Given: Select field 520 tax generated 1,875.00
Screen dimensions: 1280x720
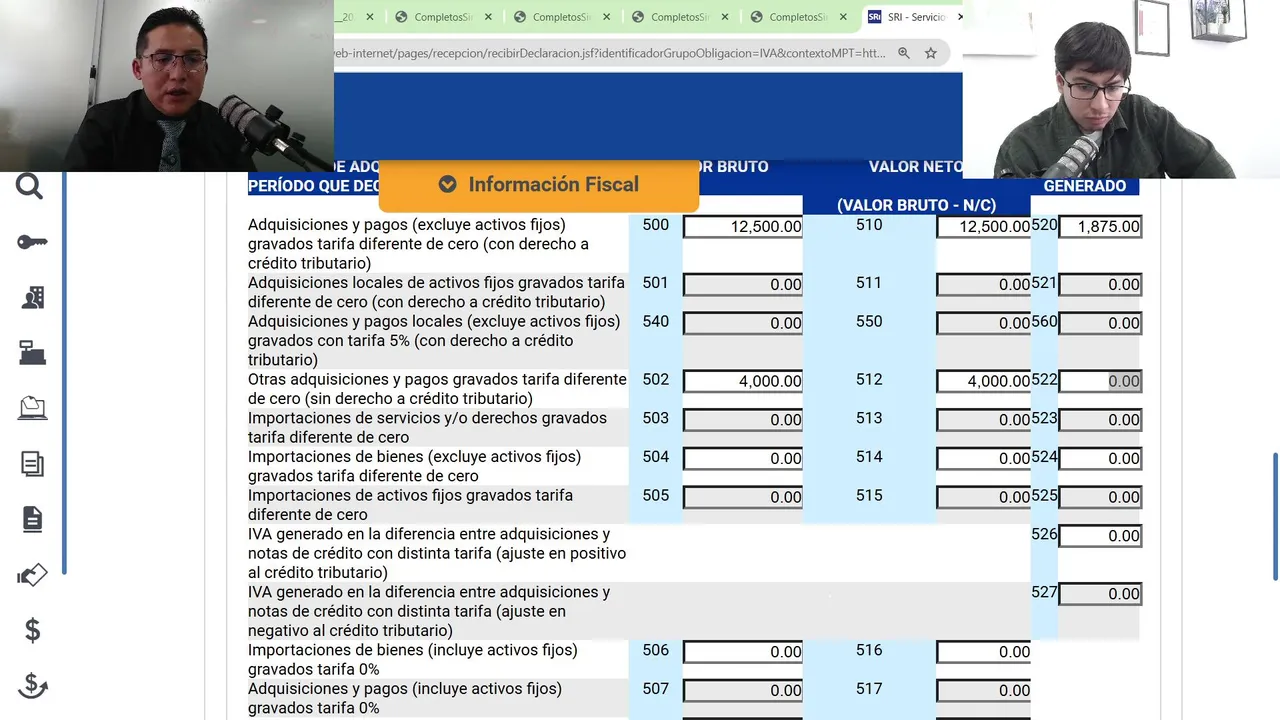Looking at the screenshot, I should pyautogui.click(x=1100, y=227).
